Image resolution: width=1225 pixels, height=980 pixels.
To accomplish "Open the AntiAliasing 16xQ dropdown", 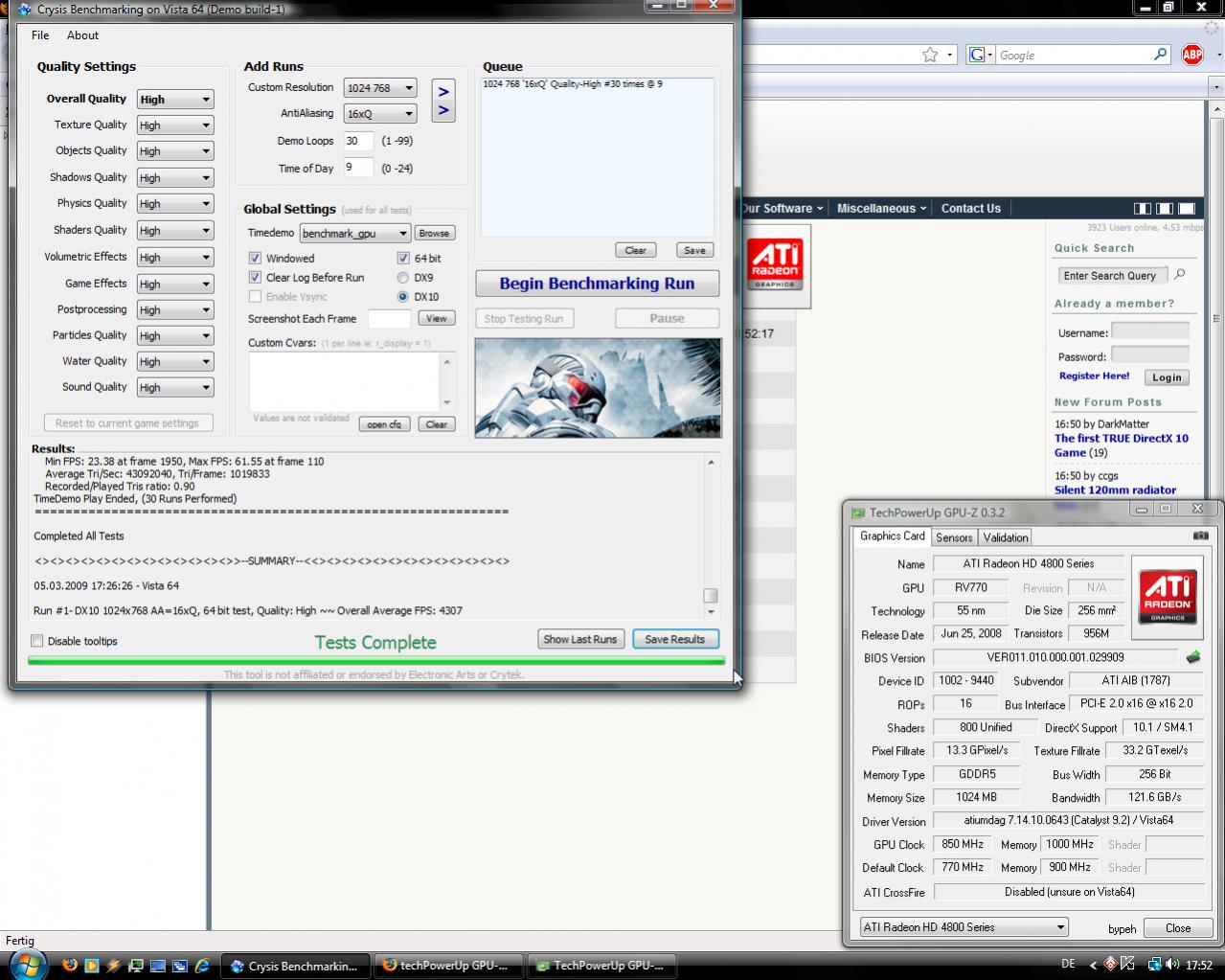I will pos(380,113).
